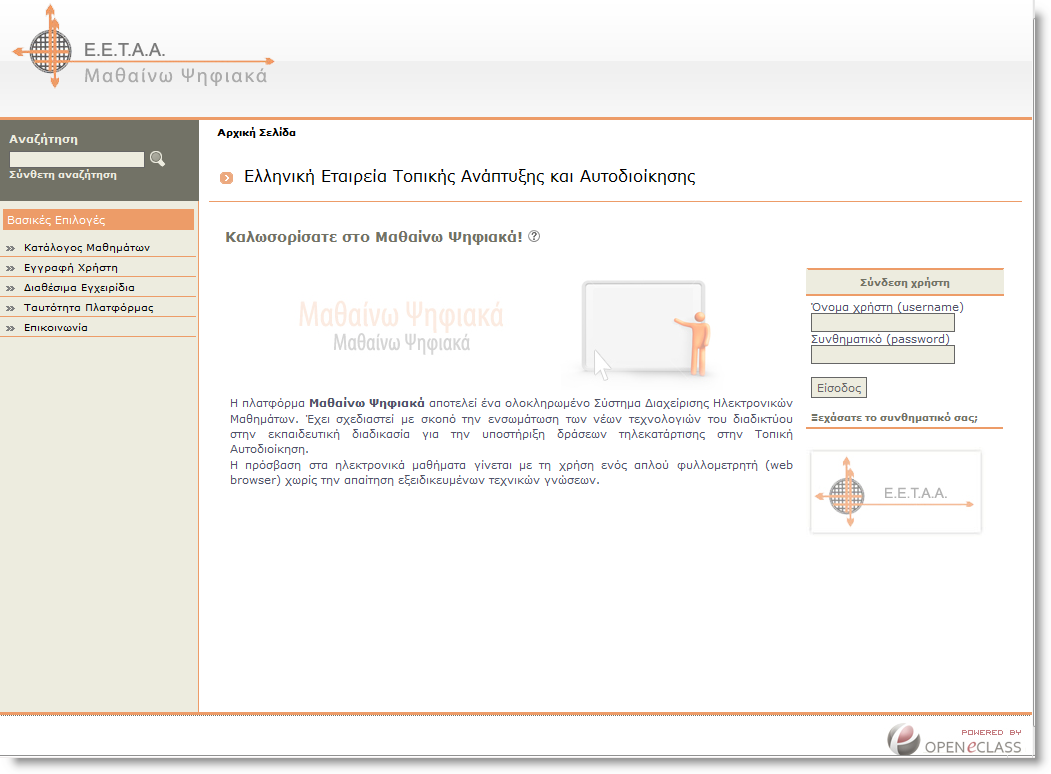Focus the password input field
This screenshot has height=774, width=1051.
[x=883, y=355]
